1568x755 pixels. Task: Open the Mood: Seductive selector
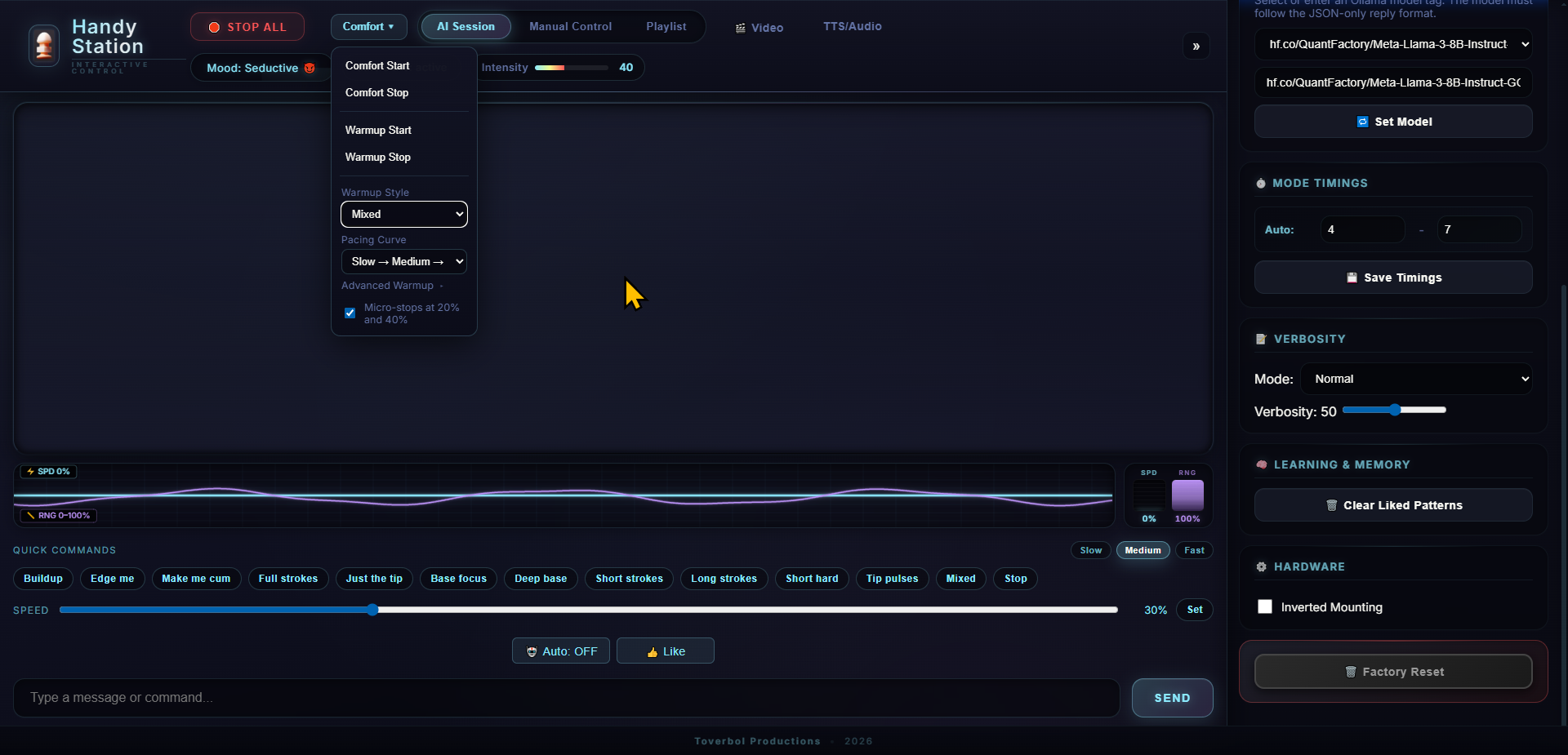pos(261,68)
